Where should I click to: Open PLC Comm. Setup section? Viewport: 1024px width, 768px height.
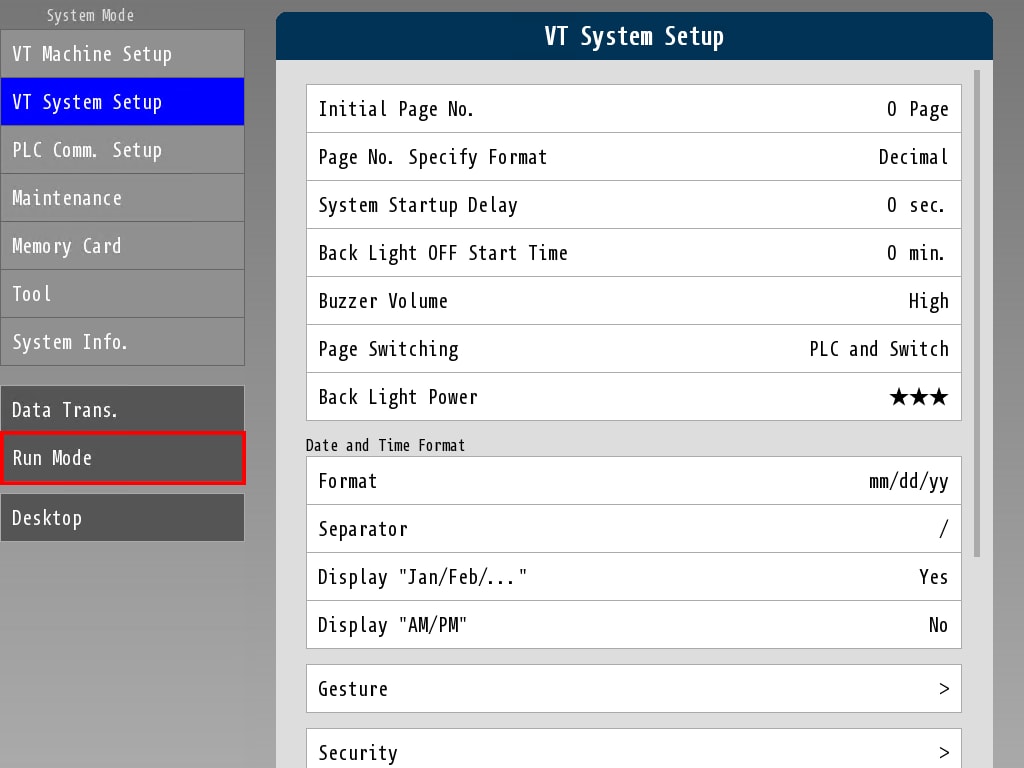pos(122,150)
